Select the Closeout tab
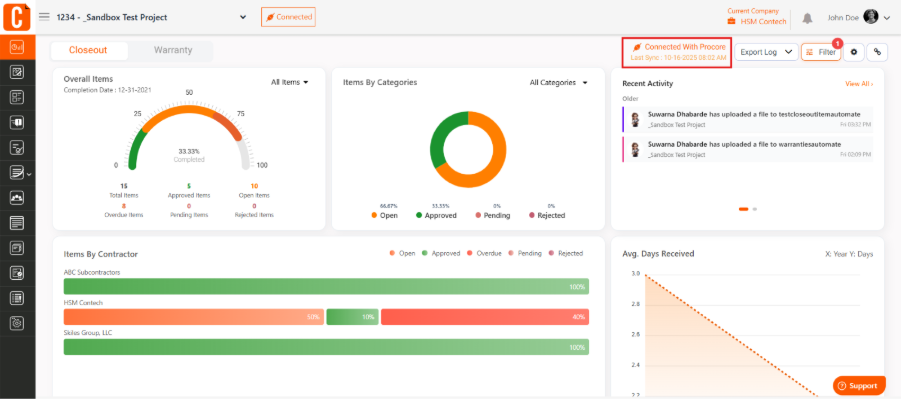 coord(88,50)
